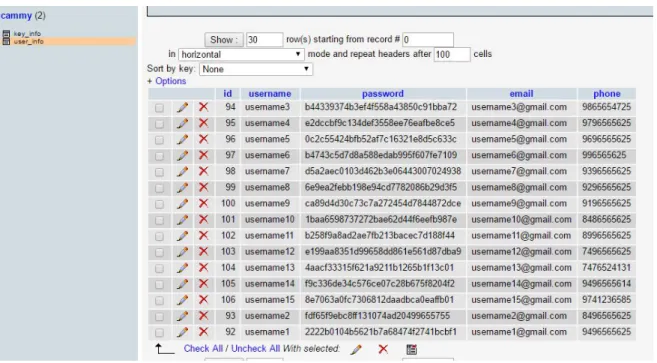
Task: Delete the username6 record
Action: [204, 155]
